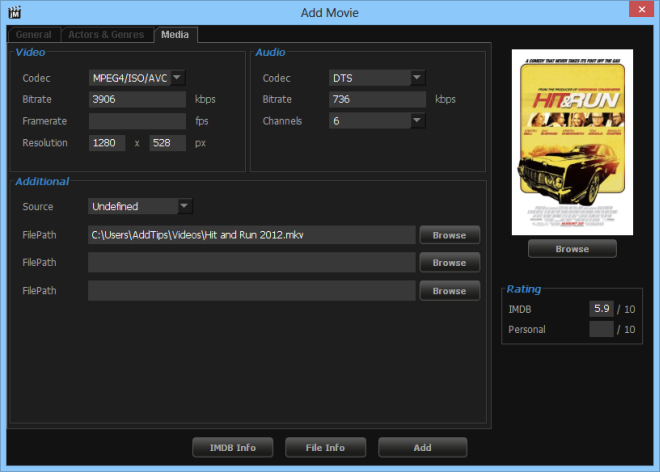The height and width of the screenshot is (472, 660).
Task: Click the Add button
Action: (423, 448)
